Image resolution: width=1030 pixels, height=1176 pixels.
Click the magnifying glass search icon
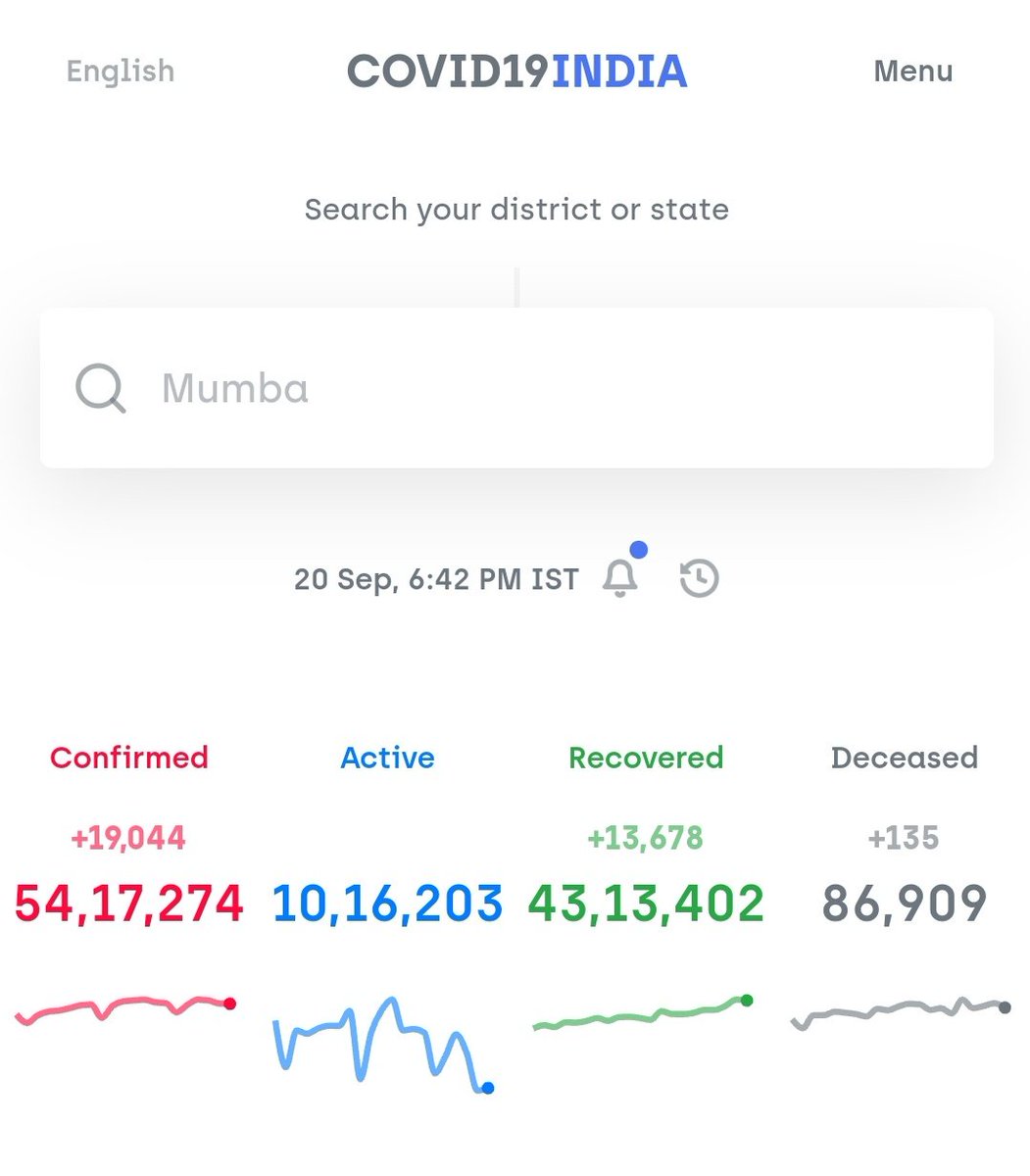coord(100,388)
